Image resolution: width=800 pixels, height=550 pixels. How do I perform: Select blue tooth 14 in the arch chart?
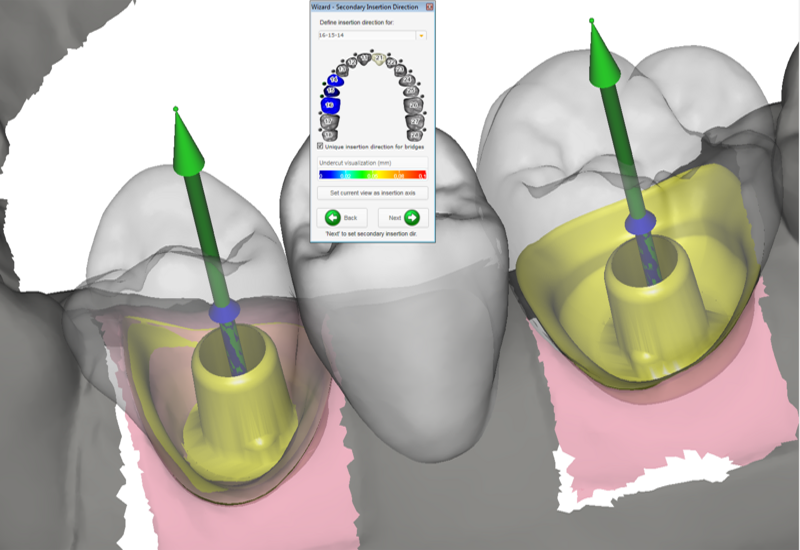tap(334, 80)
